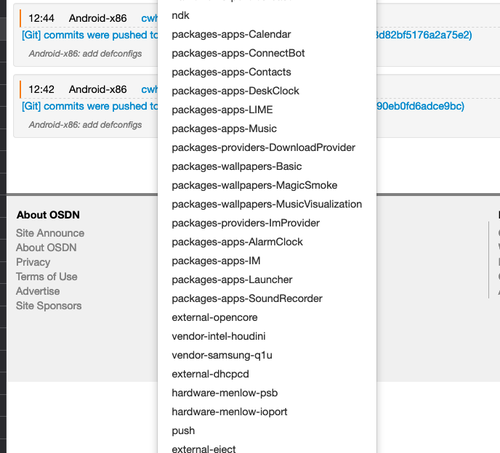Choose packages-wallpapers-Basic entry
This screenshot has width=500, height=453.
267,166
